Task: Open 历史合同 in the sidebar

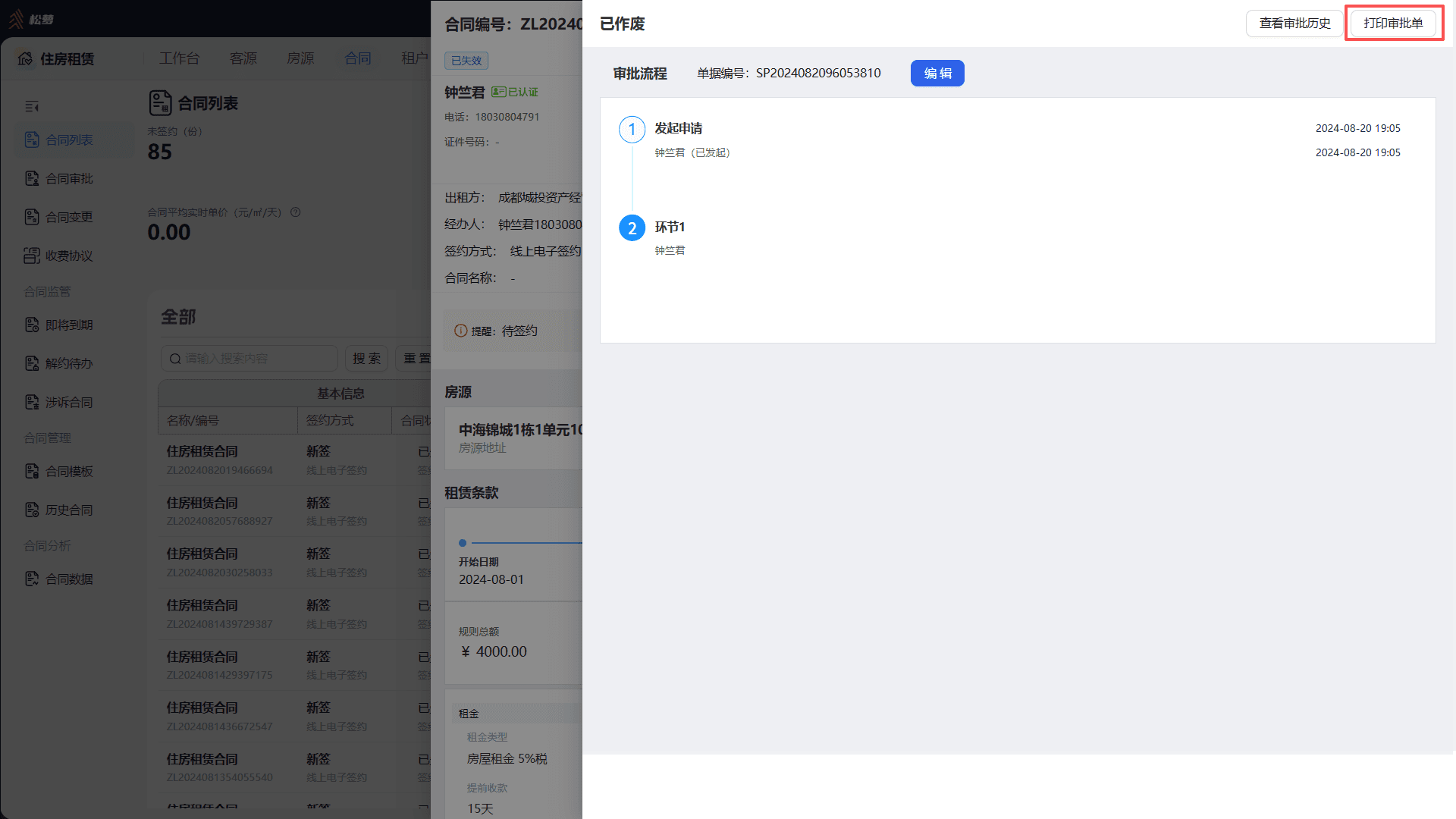Action: (59, 510)
